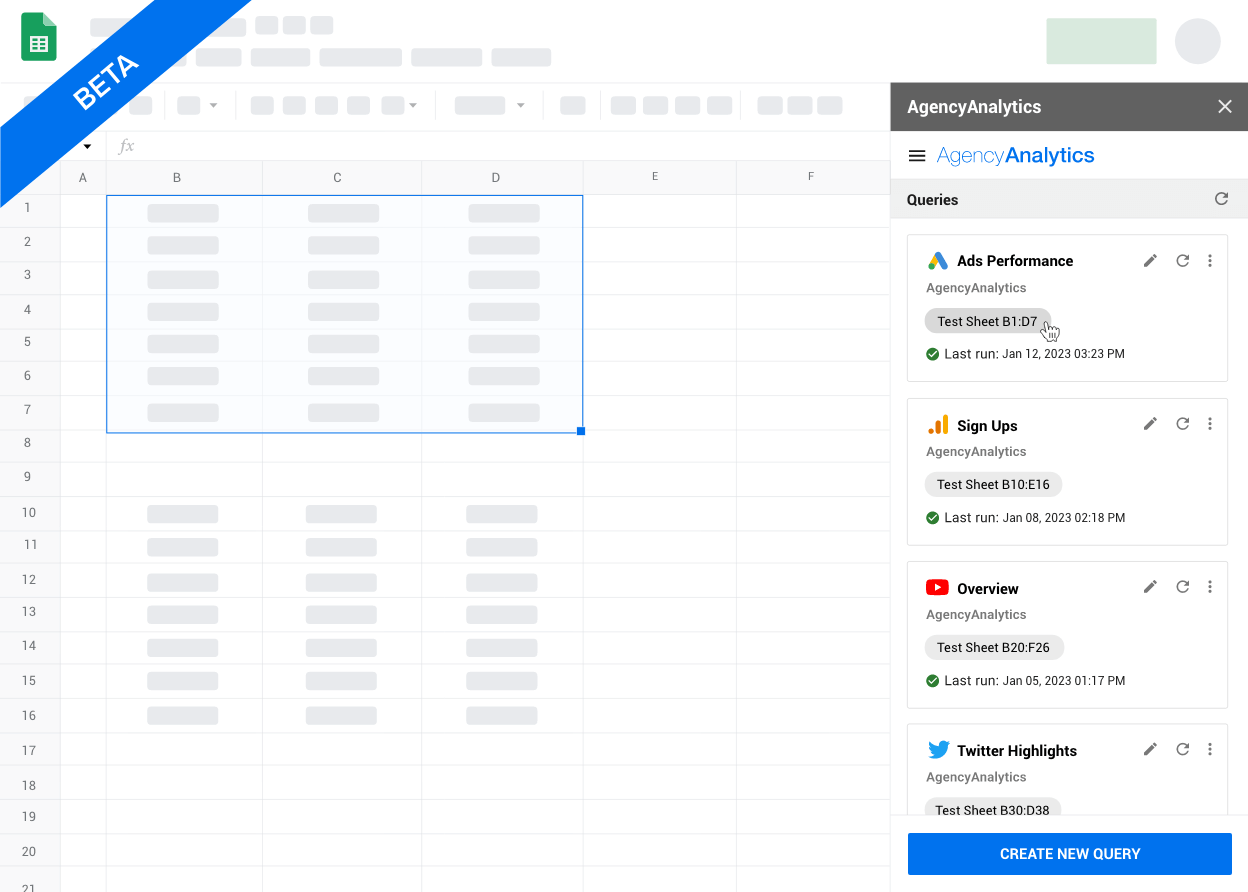This screenshot has width=1248, height=892.
Task: Select column B header
Action: 184,178
